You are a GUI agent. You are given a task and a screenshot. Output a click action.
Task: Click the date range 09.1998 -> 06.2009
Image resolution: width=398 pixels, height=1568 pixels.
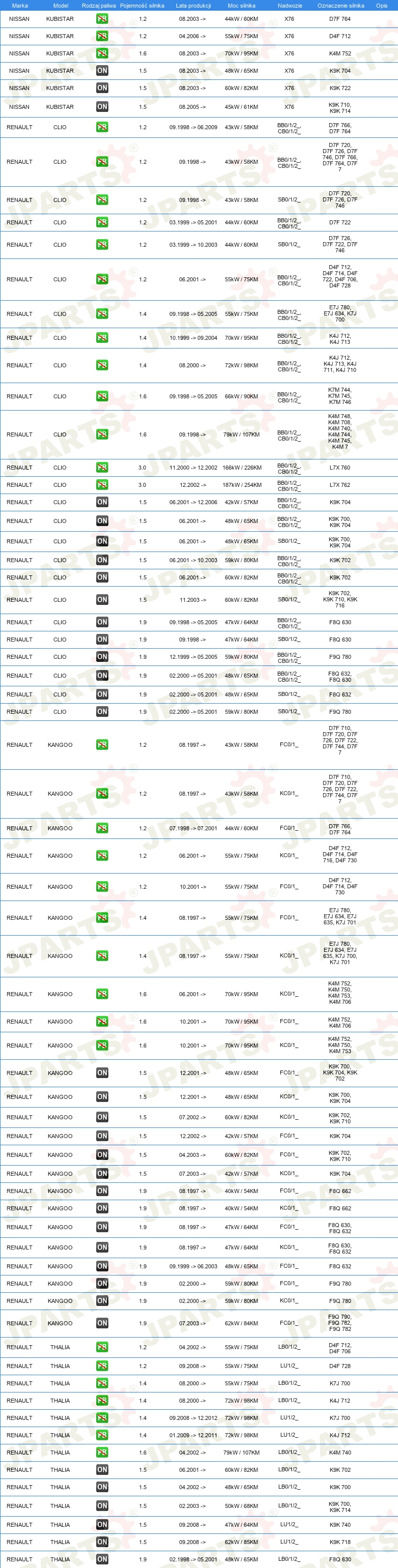click(x=193, y=128)
